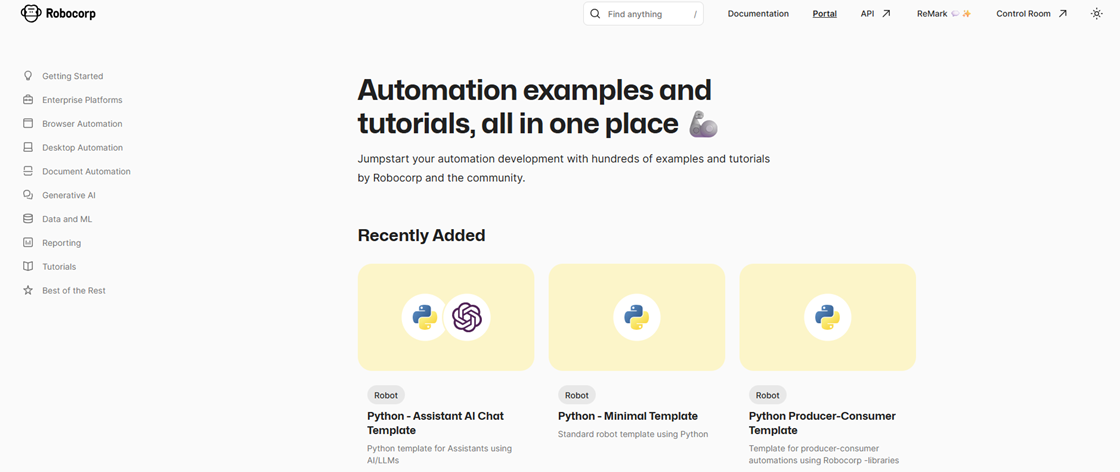Open Getting Started in the sidebar

click(x=72, y=76)
